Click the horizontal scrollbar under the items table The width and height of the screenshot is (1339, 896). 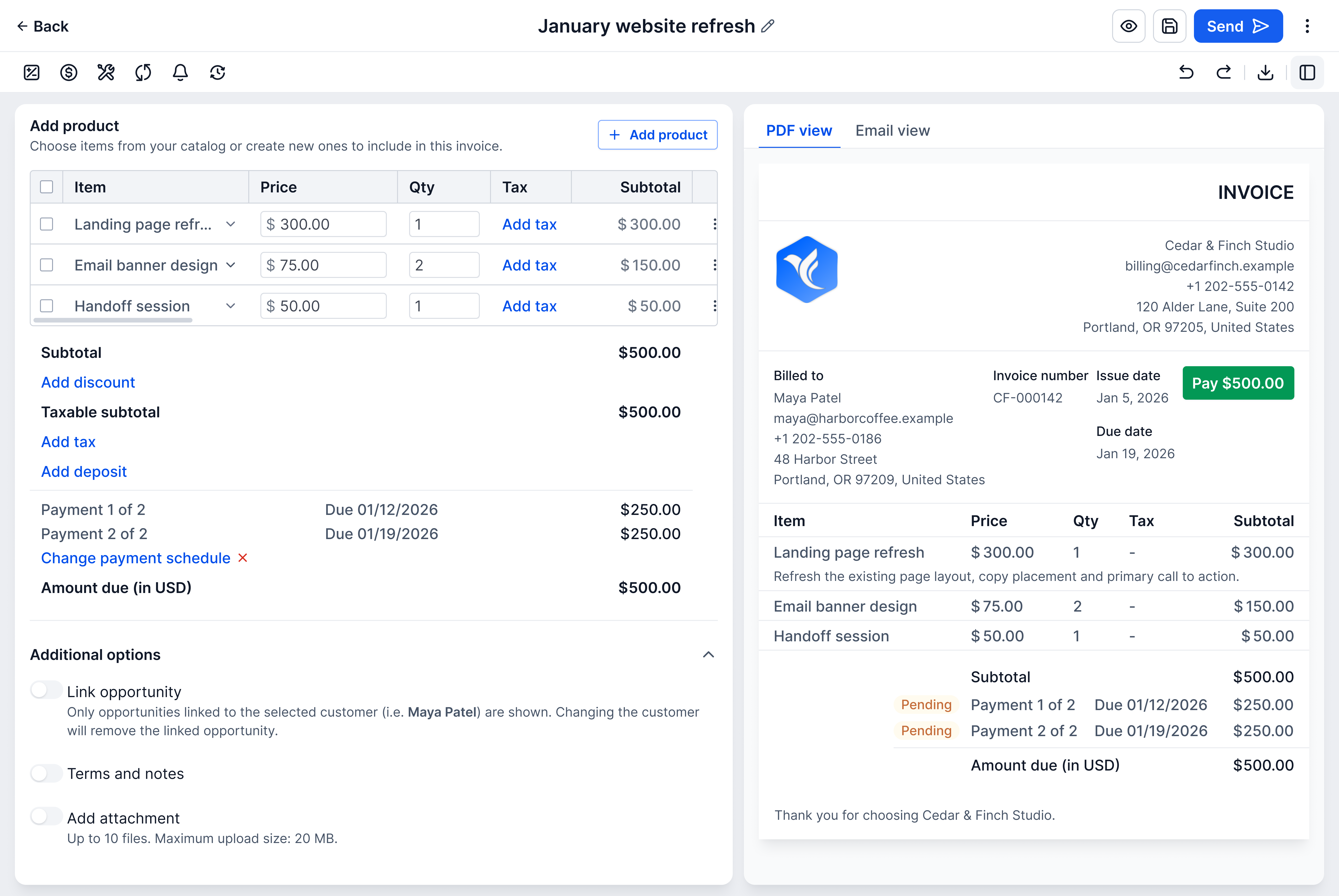coord(113,321)
